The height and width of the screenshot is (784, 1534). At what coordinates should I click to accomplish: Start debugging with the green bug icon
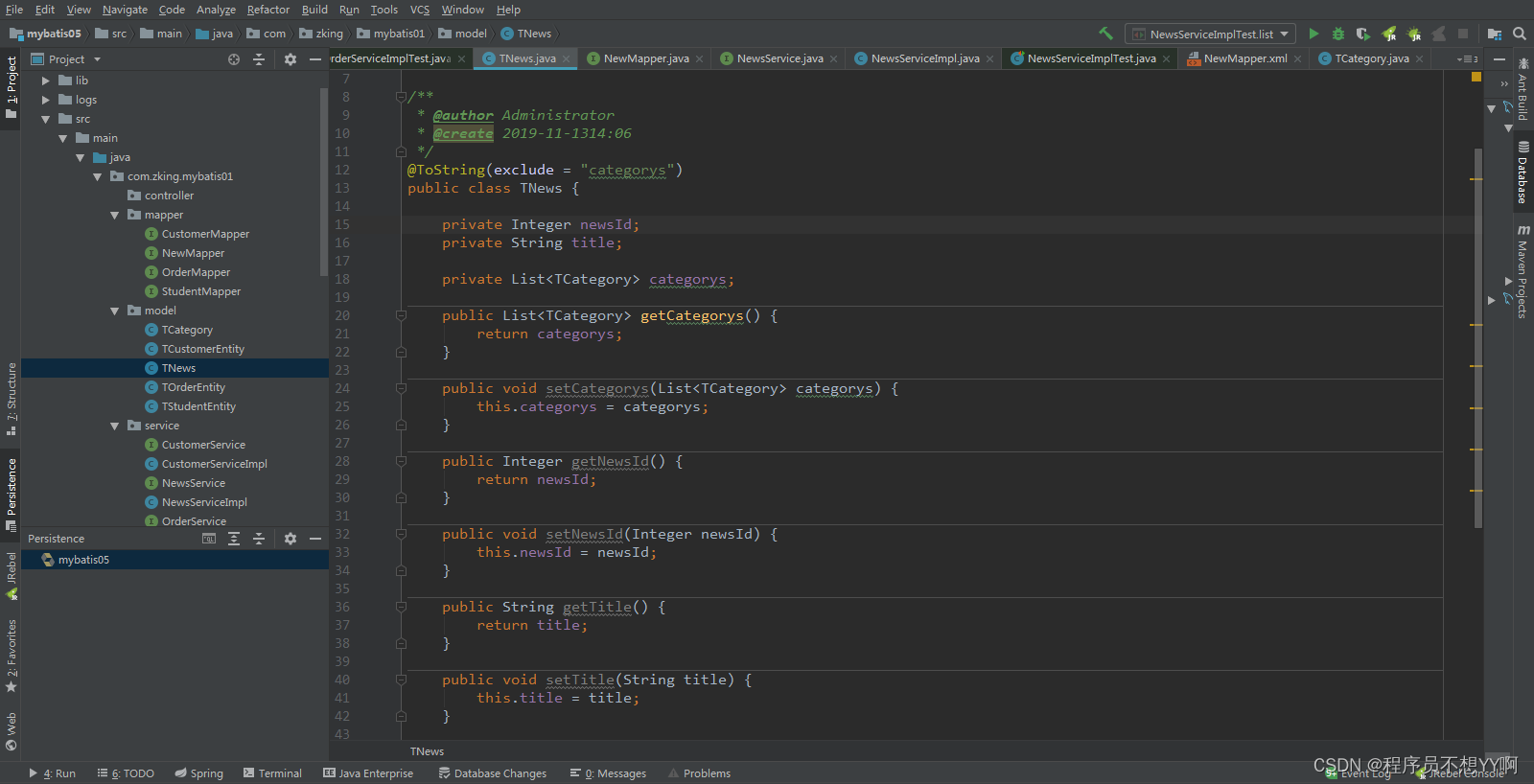(1338, 34)
